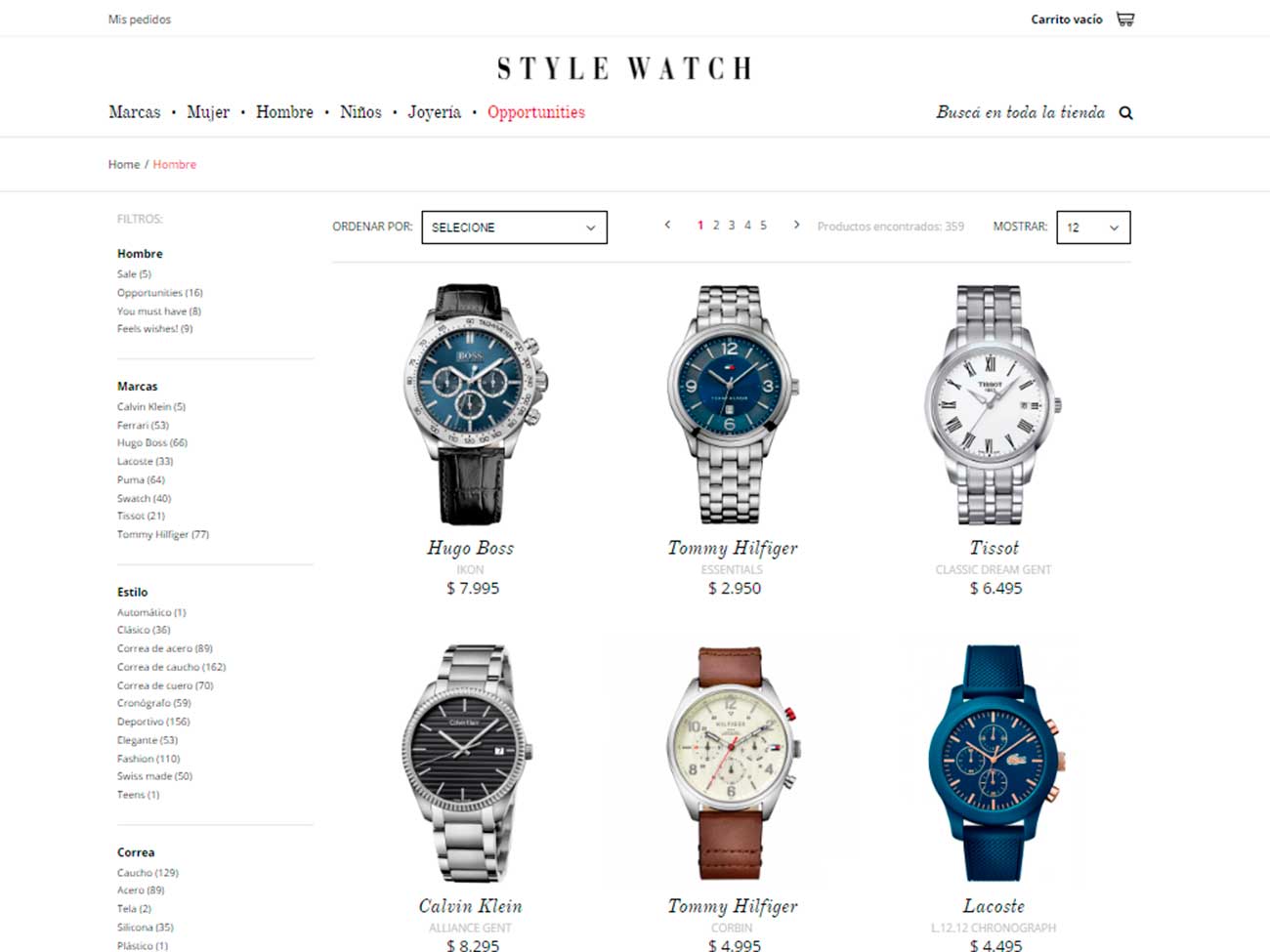Viewport: 1270px width, 952px height.
Task: Filter by Hugo Boss brand
Action: pos(152,442)
